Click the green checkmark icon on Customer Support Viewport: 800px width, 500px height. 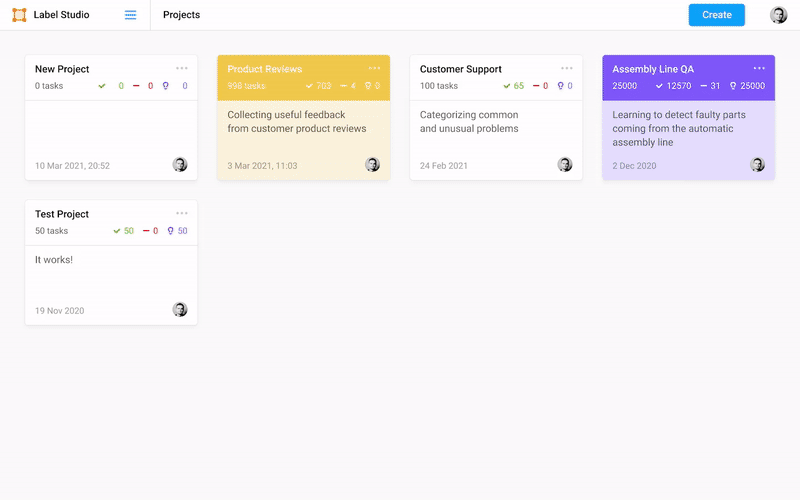pos(507,86)
